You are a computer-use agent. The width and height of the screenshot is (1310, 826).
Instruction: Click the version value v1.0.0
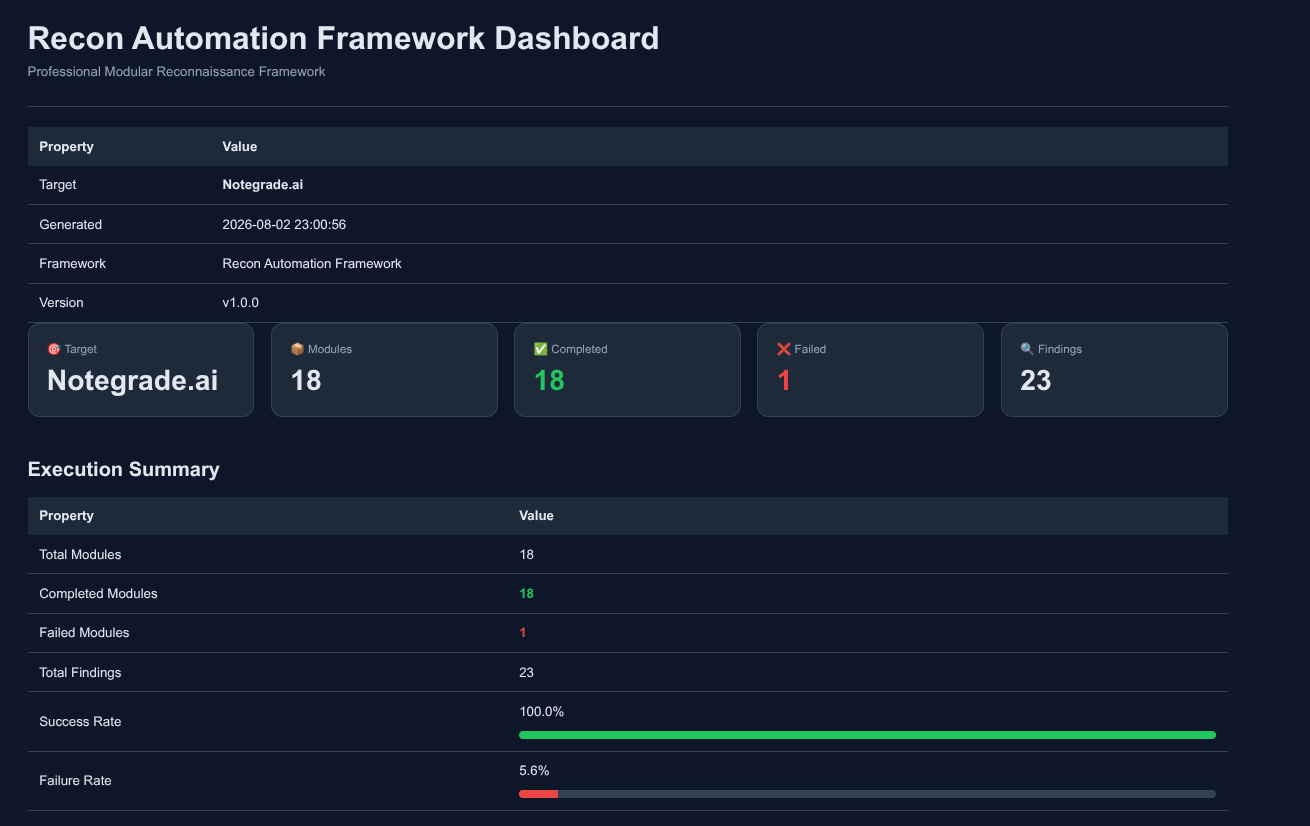tap(240, 303)
